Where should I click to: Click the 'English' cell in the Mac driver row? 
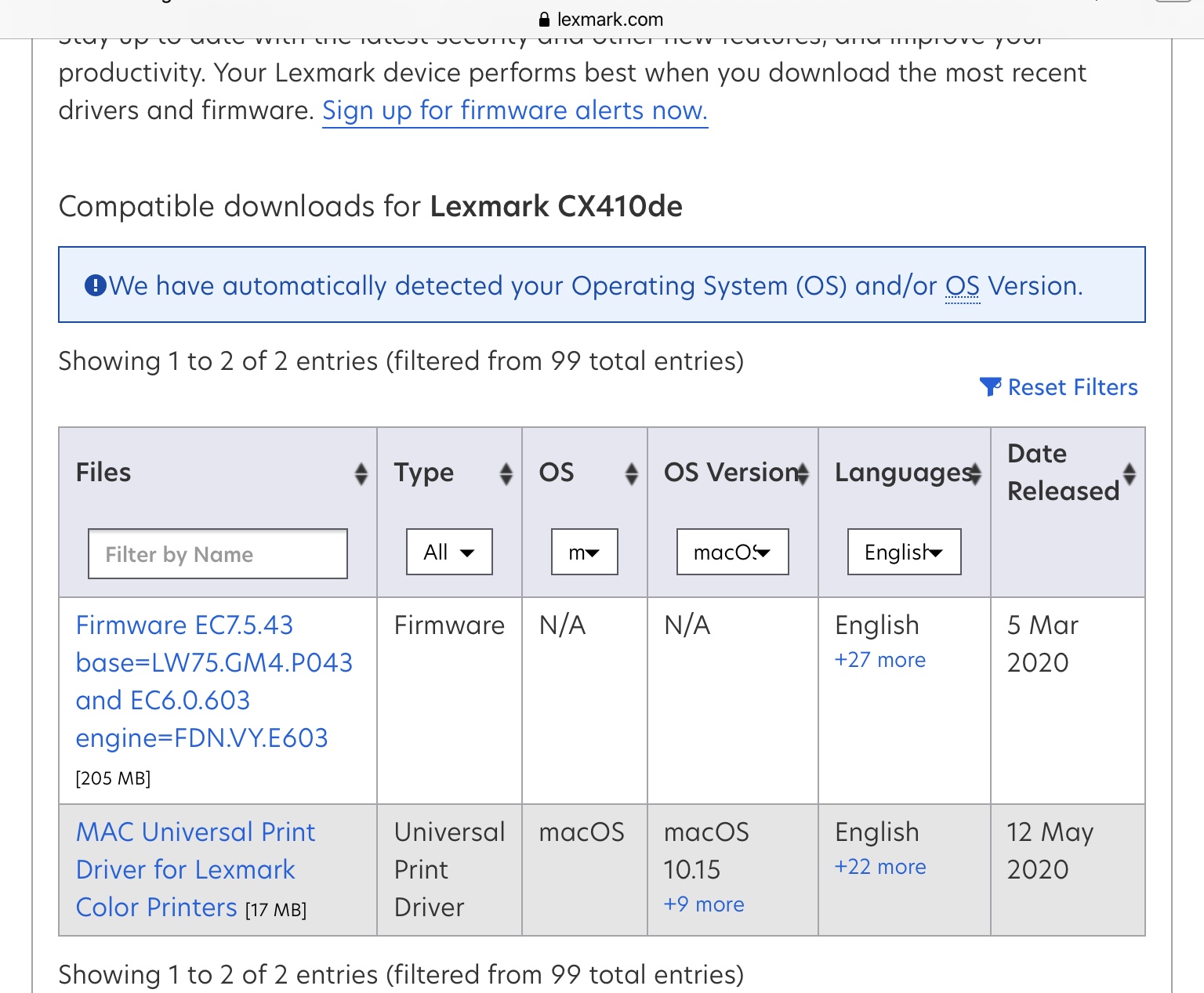(877, 832)
